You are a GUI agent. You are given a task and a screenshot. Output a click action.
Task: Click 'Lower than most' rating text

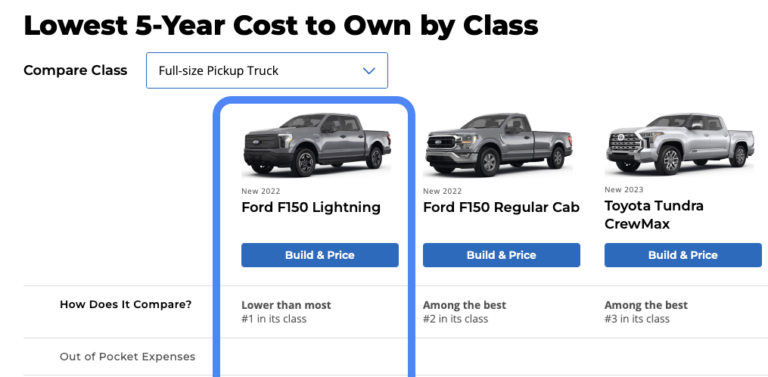click(286, 305)
